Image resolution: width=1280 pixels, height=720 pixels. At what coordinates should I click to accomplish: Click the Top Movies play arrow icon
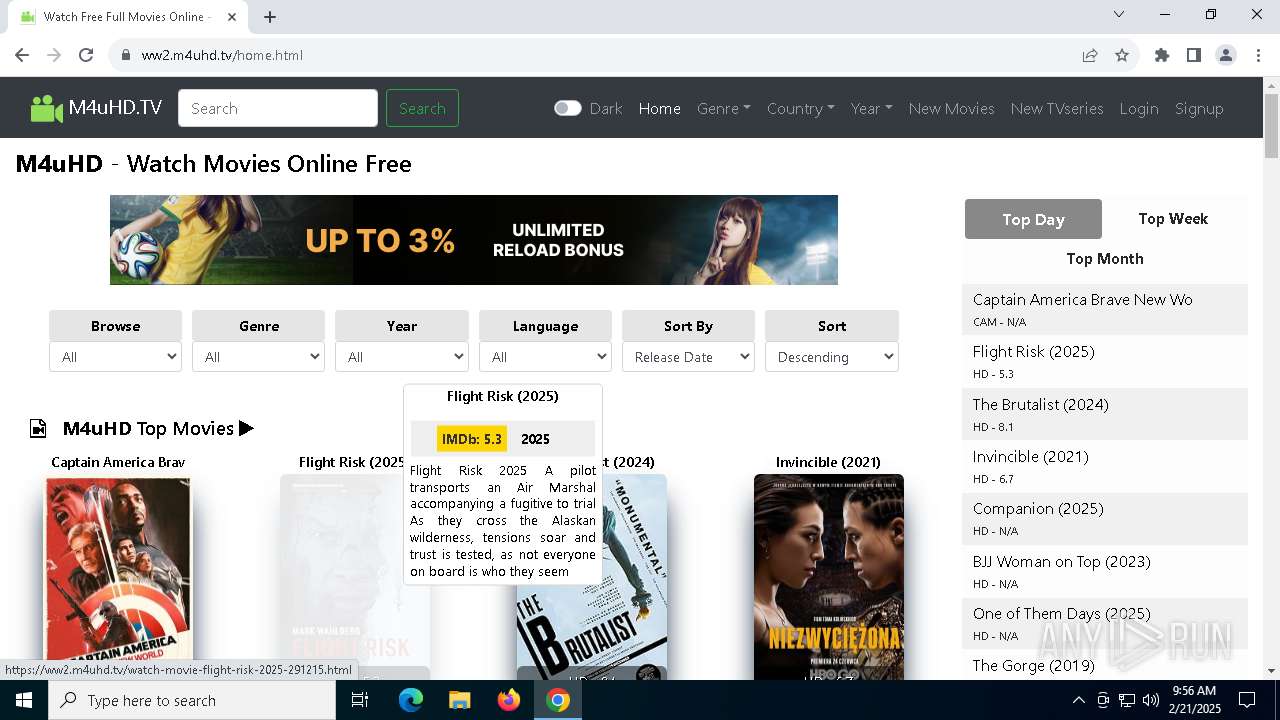(x=246, y=428)
